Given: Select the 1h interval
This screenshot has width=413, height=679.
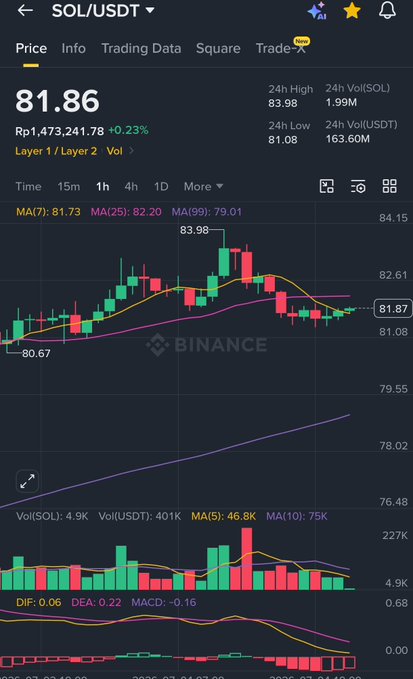Looking at the screenshot, I should click(103, 187).
